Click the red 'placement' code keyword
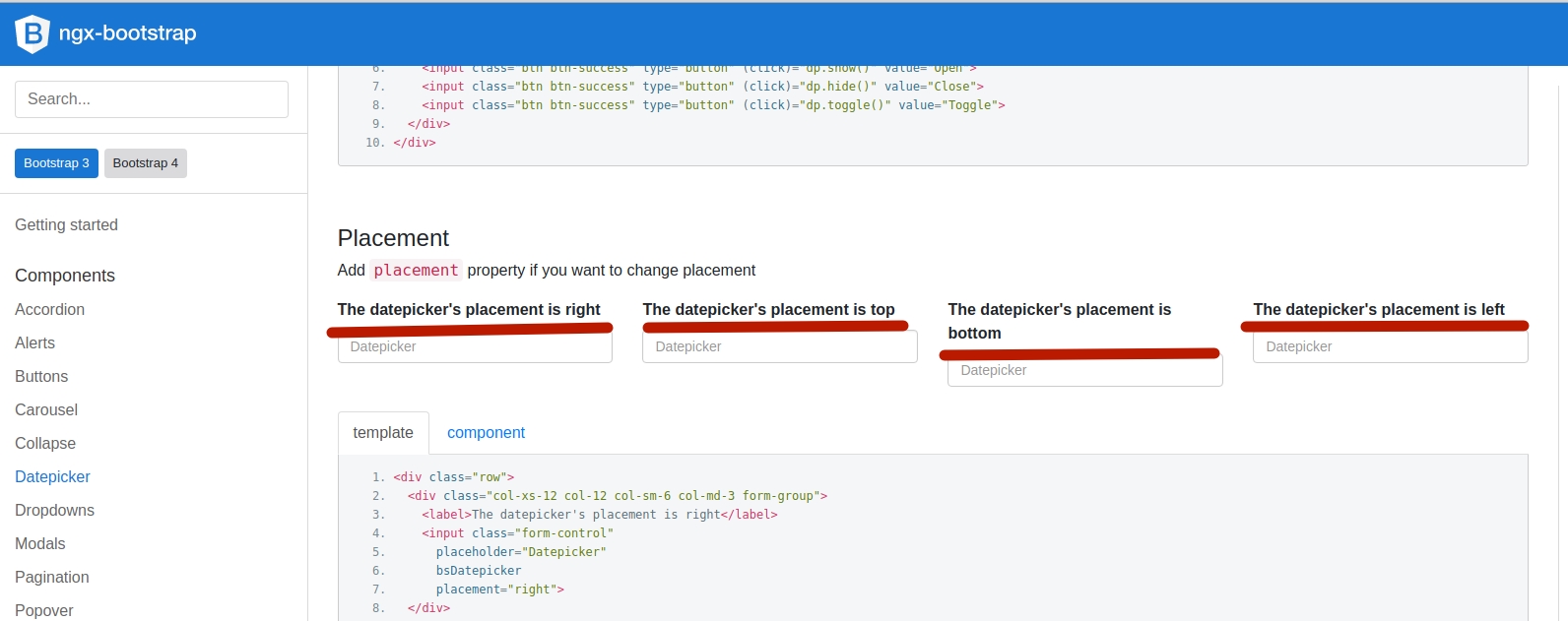The width and height of the screenshot is (1568, 621). [416, 271]
